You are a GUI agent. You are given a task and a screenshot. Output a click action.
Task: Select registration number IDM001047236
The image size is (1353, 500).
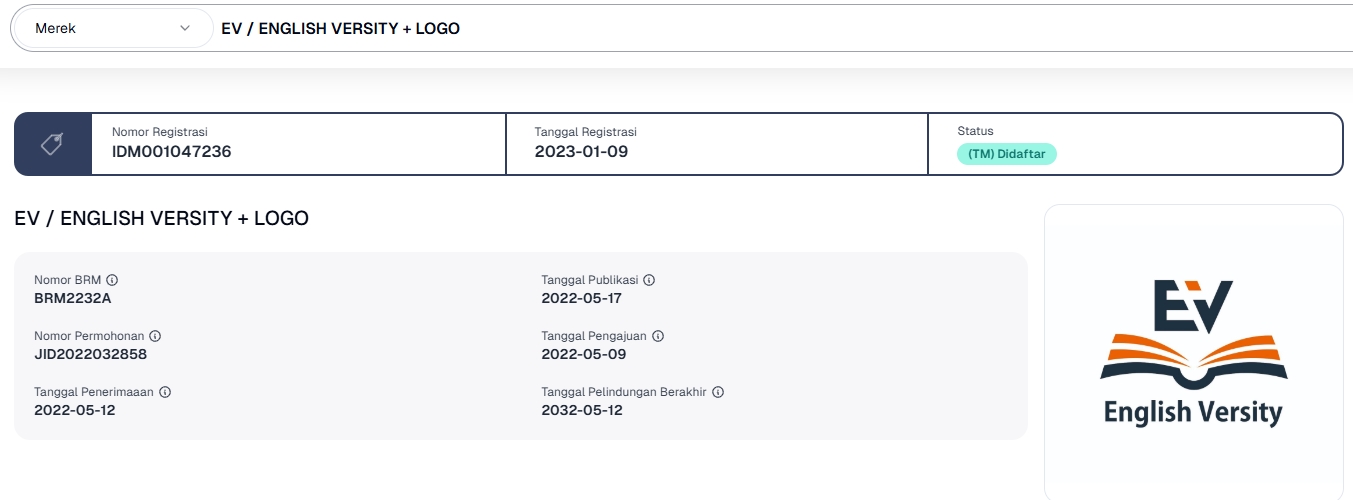[x=172, y=152]
